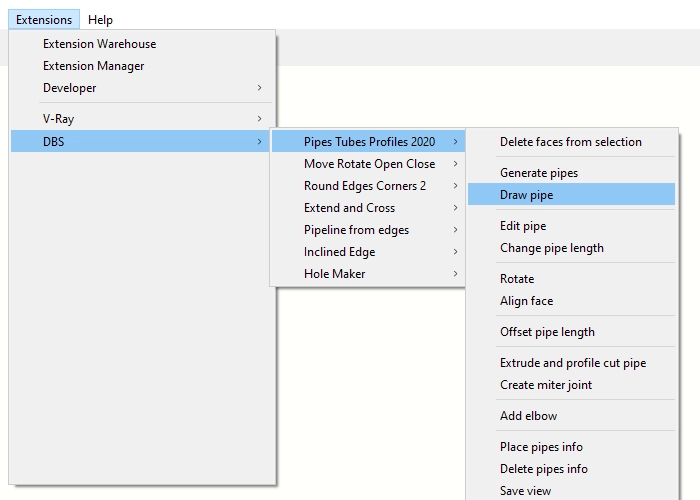Open the Extensions menu
The height and width of the screenshot is (500, 700).
click(x=44, y=20)
